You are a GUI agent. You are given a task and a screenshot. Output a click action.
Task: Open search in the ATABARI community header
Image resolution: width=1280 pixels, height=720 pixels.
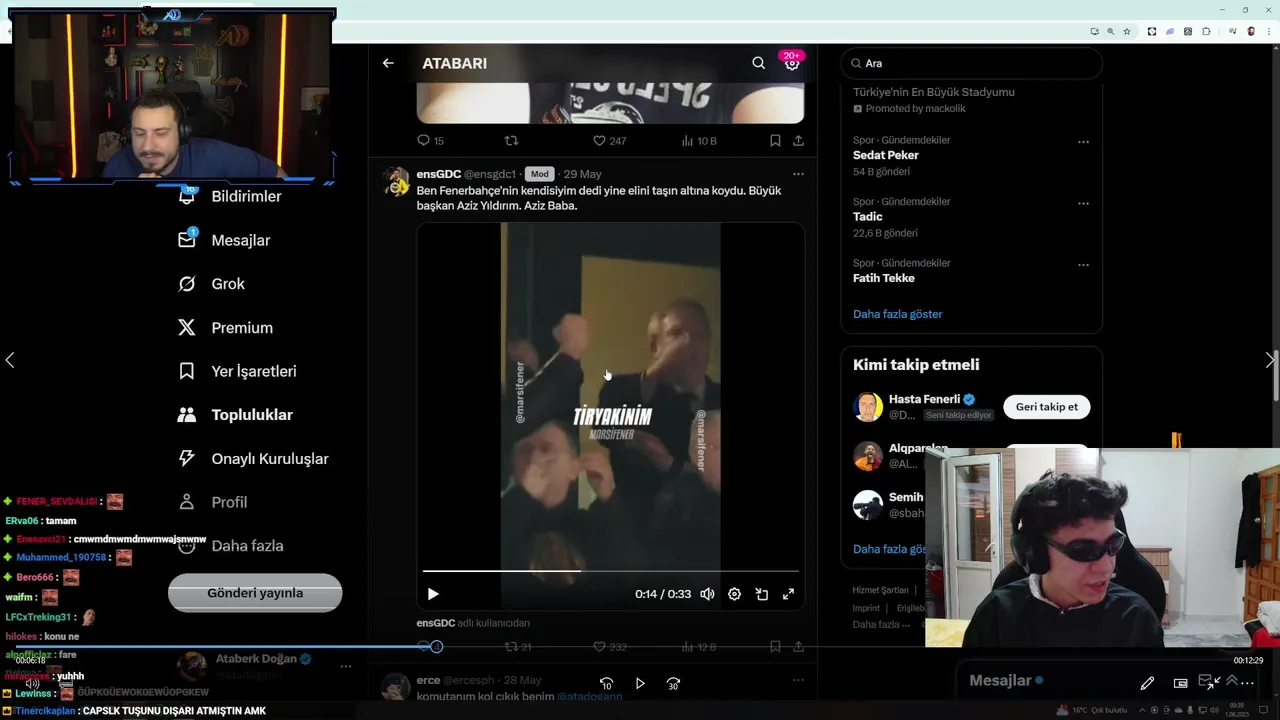click(x=758, y=63)
